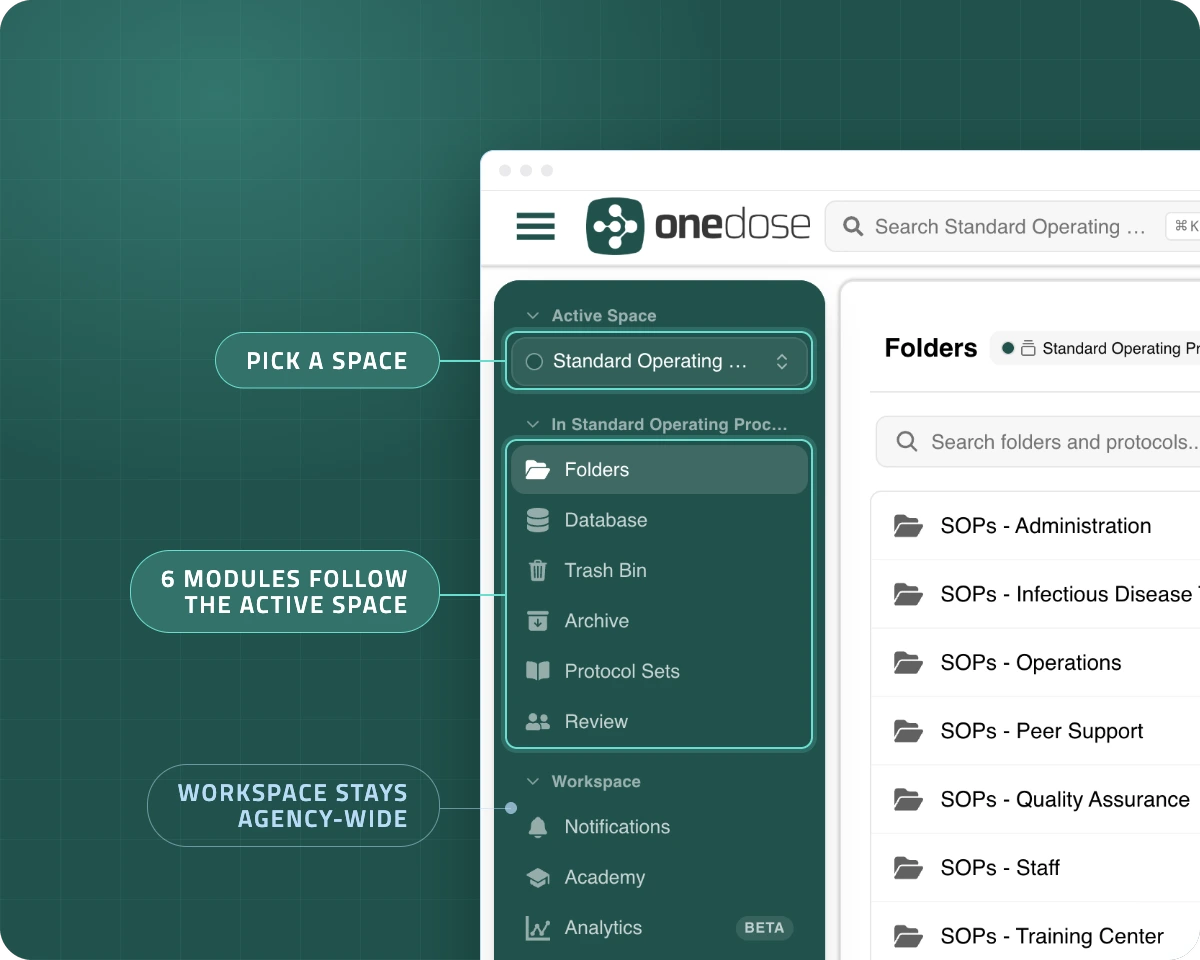The width and height of the screenshot is (1200, 960).
Task: Open the Trash Bin module
Action: [659, 570]
